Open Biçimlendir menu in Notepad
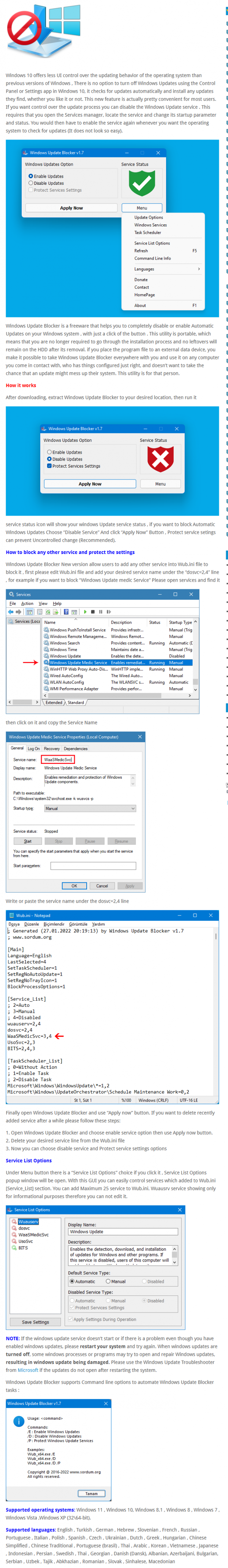228x1568 pixels. pos(54,924)
